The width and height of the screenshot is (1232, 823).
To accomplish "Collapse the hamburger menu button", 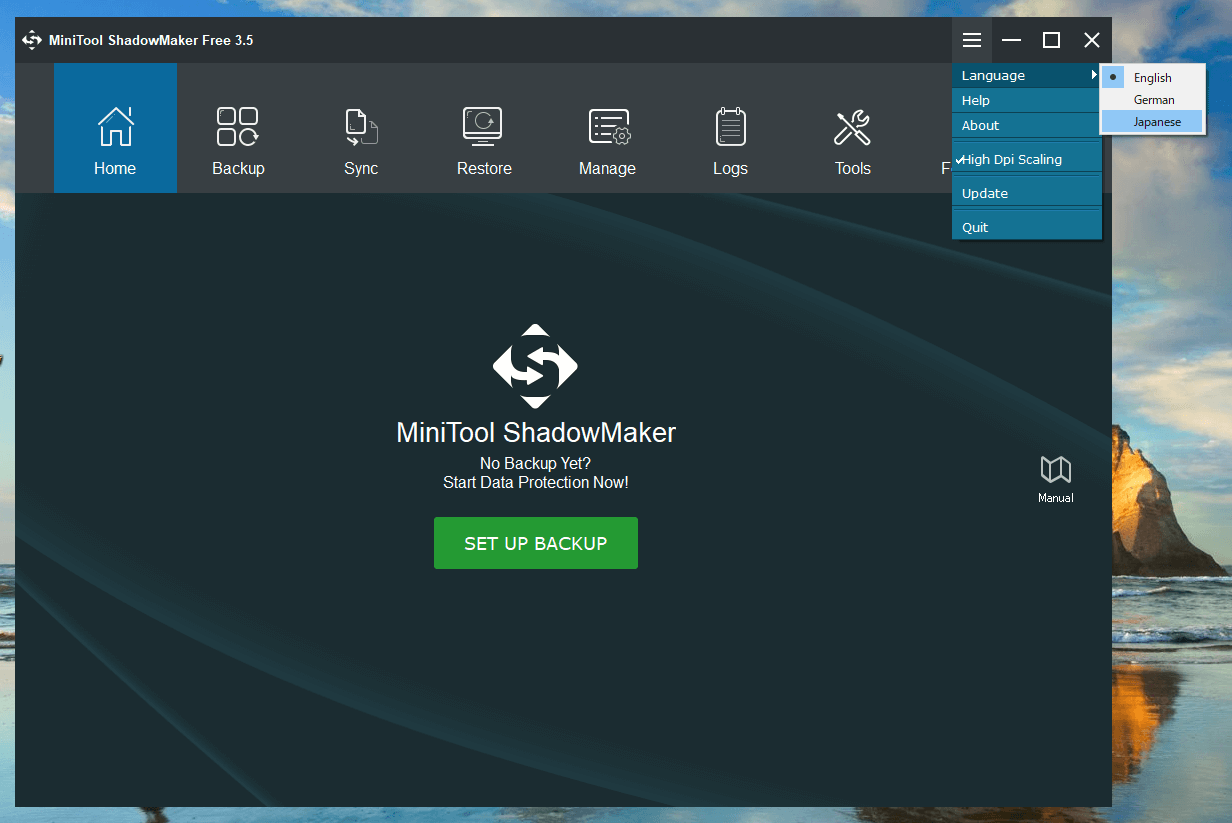I will [972, 40].
